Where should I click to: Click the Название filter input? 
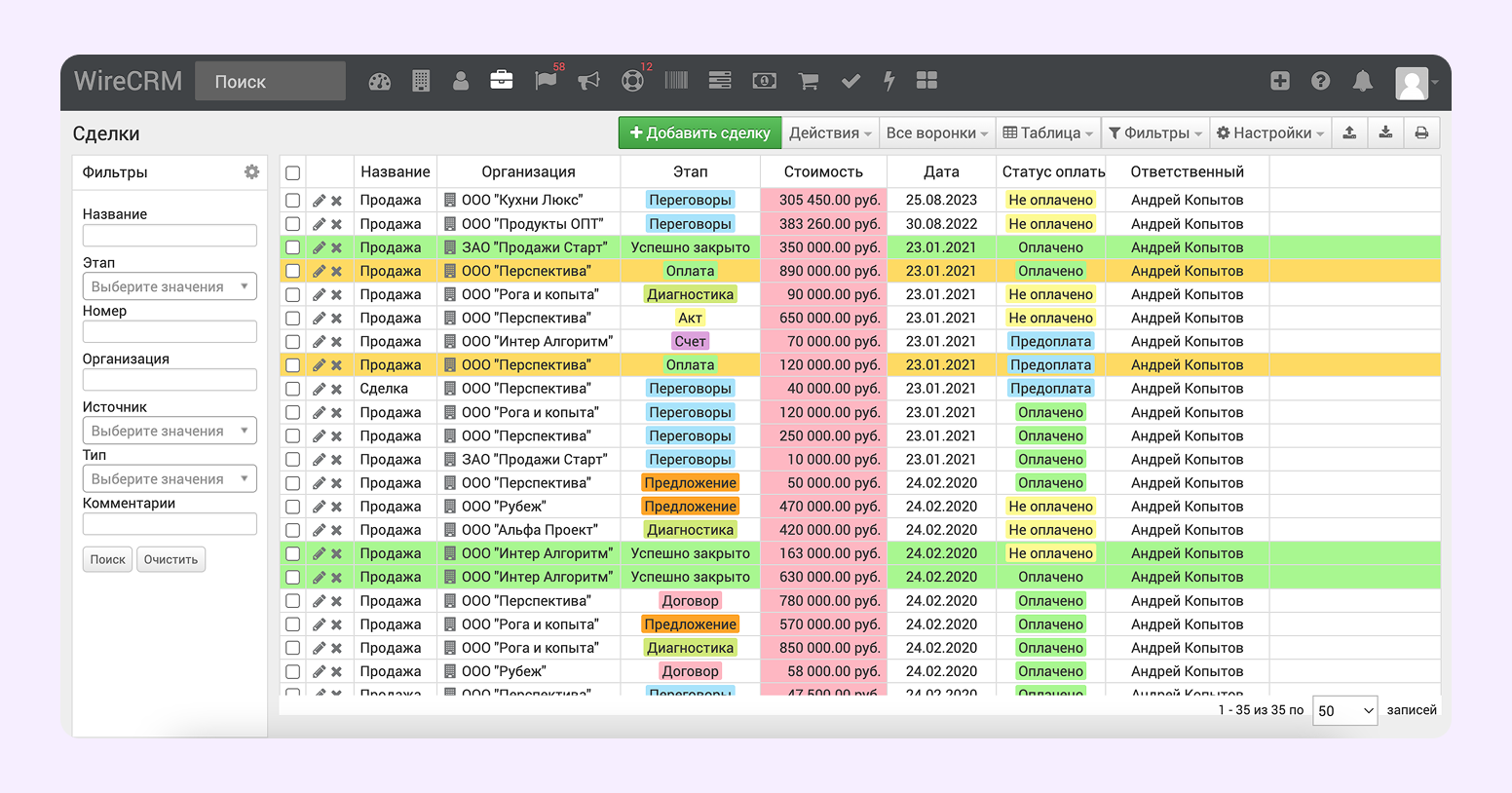click(x=170, y=235)
